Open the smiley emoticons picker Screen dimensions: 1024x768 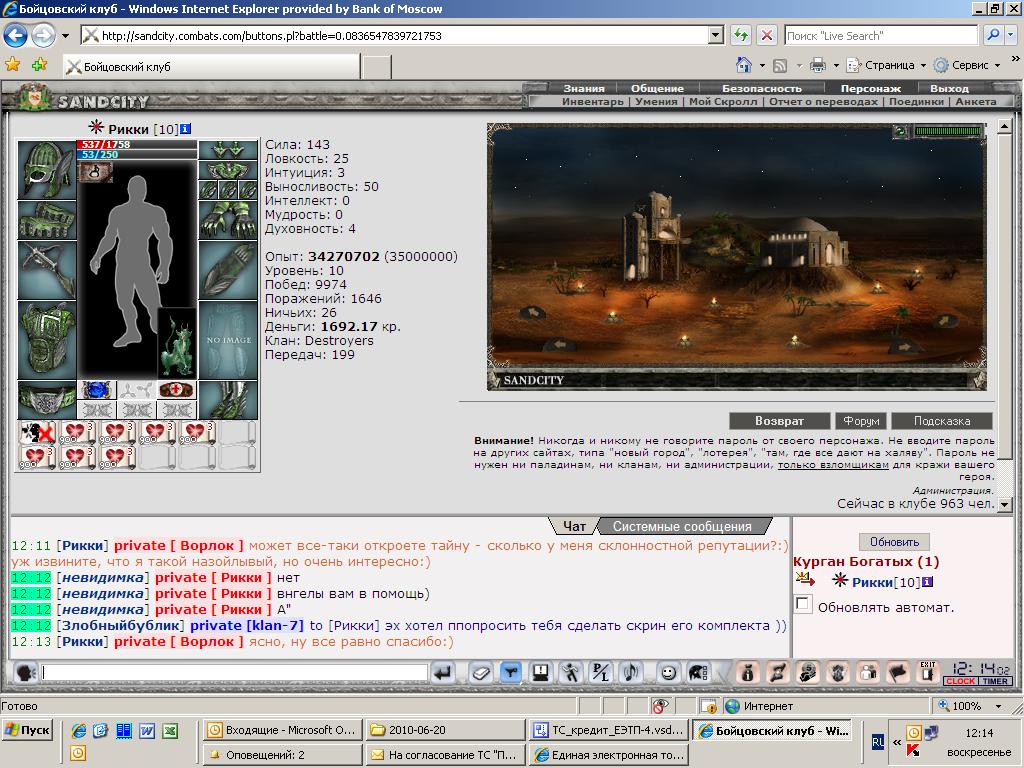[x=667, y=672]
